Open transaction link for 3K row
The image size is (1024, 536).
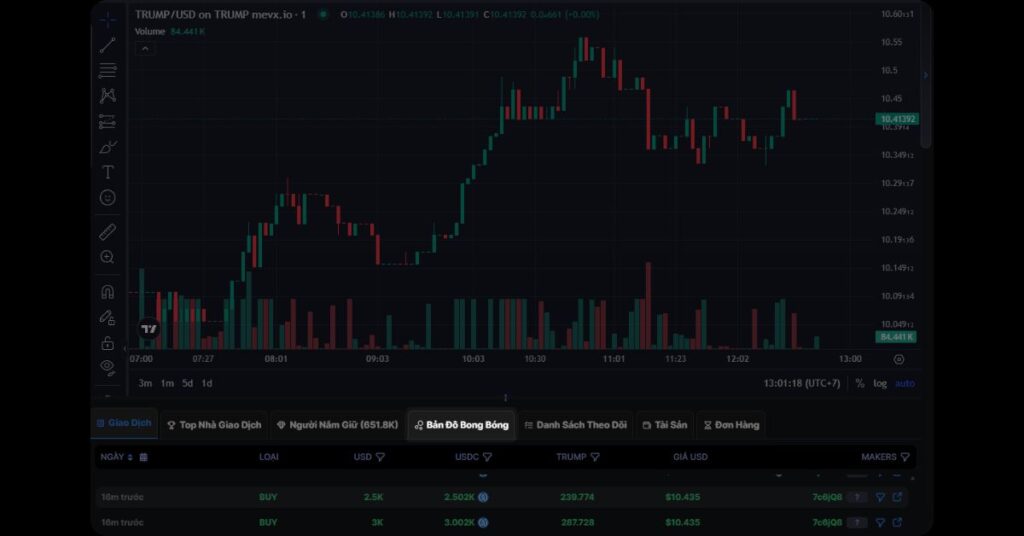pyautogui.click(x=897, y=522)
